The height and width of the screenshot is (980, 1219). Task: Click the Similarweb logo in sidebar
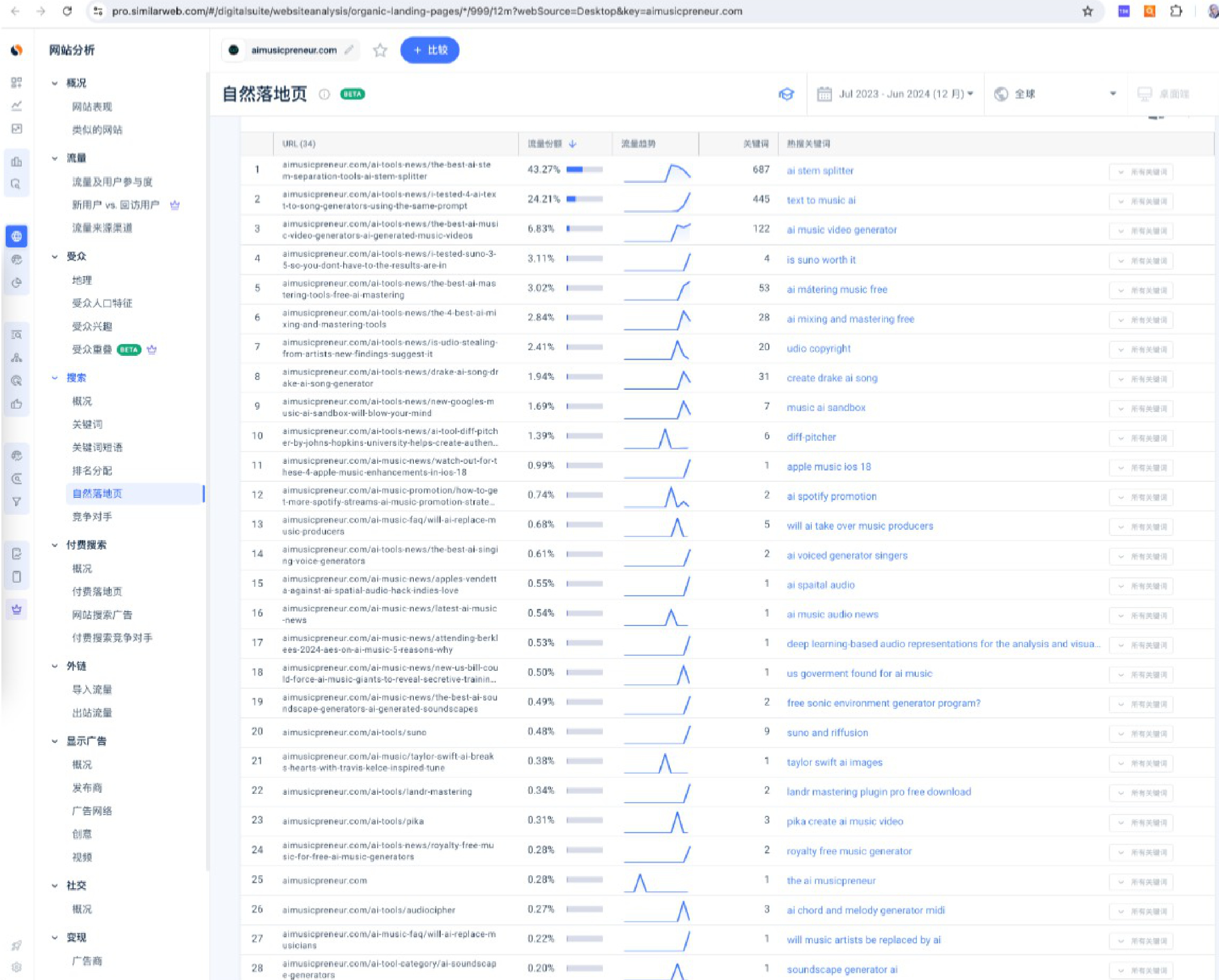click(x=16, y=50)
